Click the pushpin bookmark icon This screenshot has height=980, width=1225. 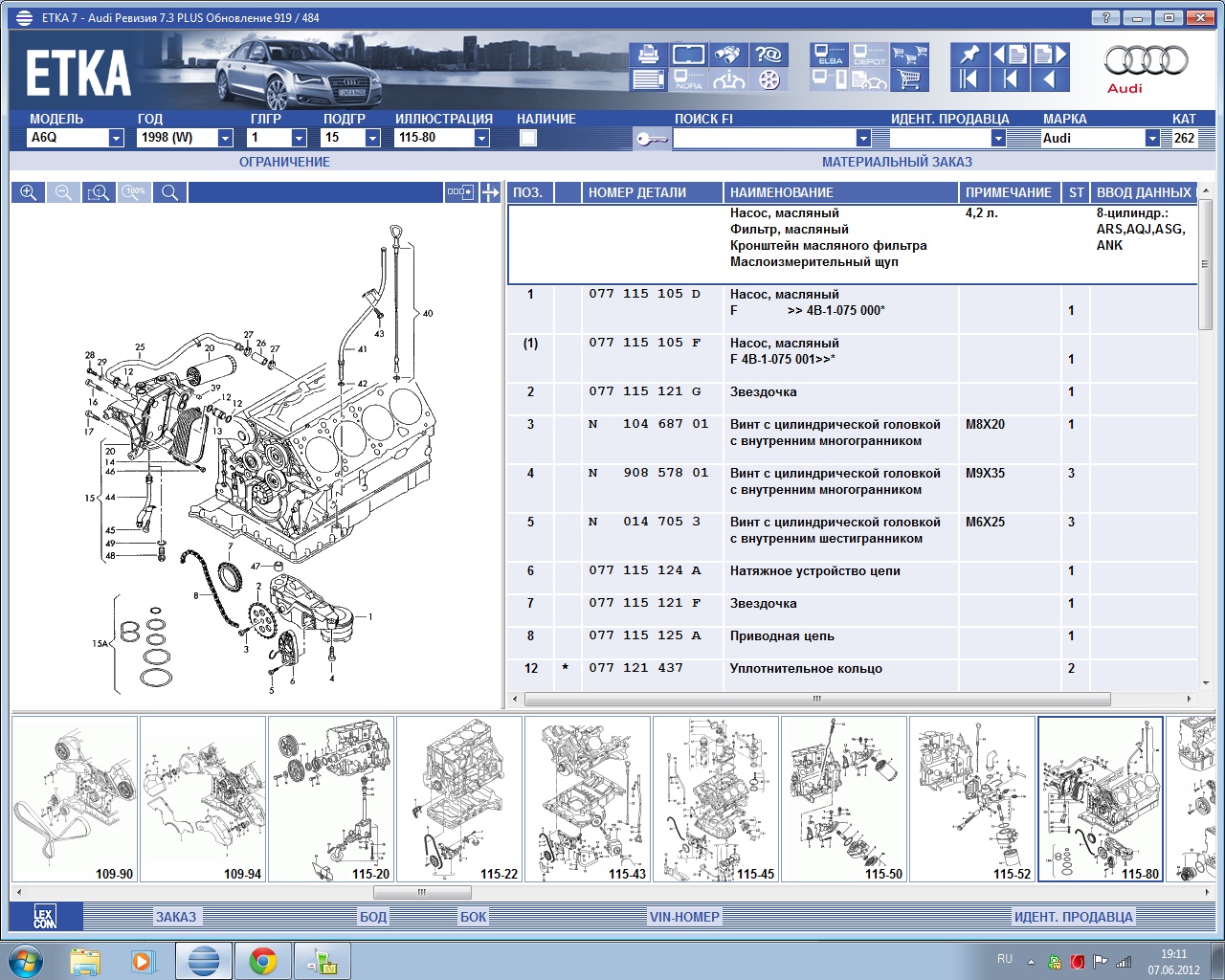click(x=969, y=55)
